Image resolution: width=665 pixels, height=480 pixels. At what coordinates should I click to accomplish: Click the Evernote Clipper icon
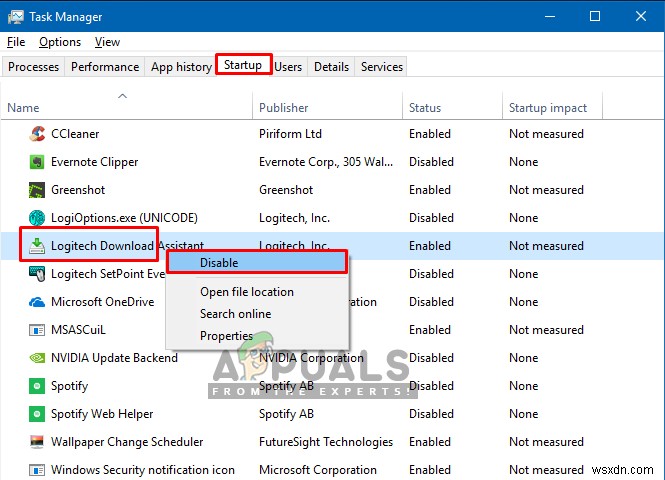pyautogui.click(x=37, y=162)
